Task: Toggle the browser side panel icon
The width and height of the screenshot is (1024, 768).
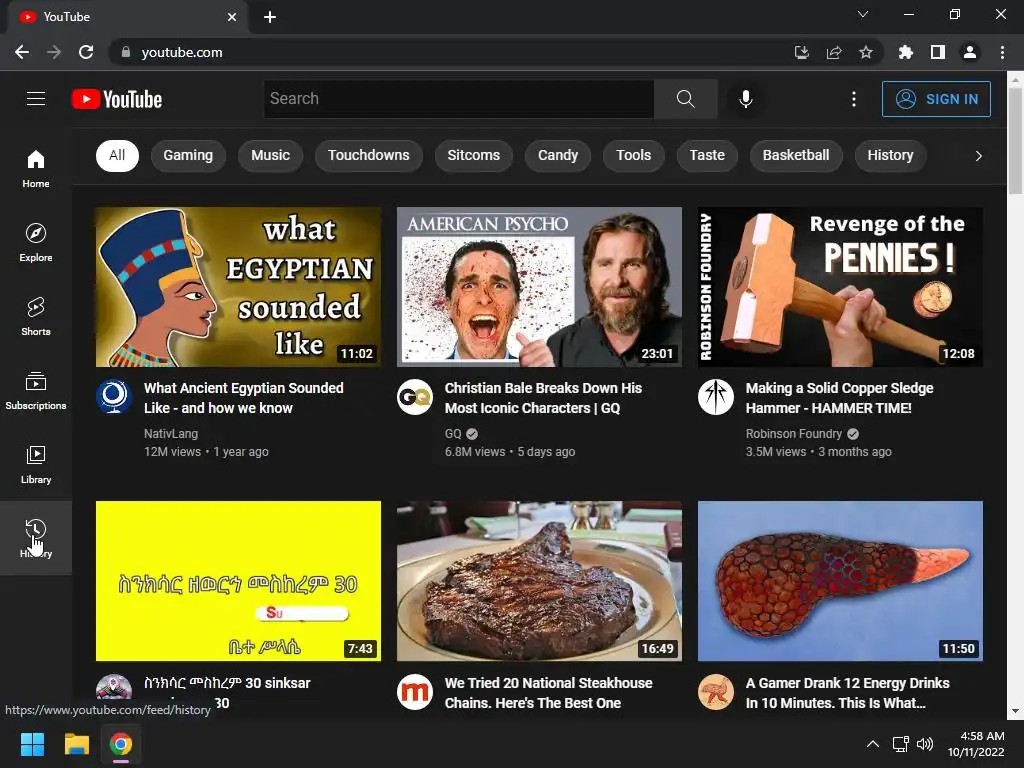Action: click(938, 52)
